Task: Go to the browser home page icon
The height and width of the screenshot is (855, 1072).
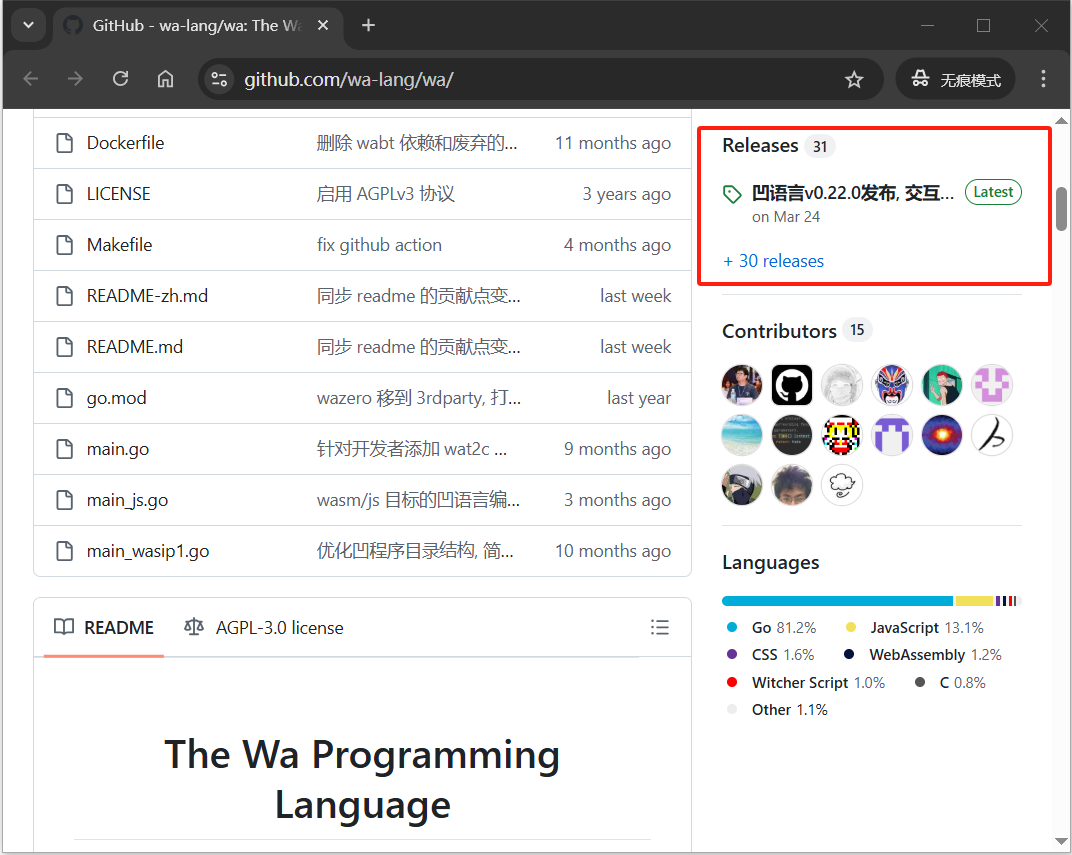Action: 166,79
